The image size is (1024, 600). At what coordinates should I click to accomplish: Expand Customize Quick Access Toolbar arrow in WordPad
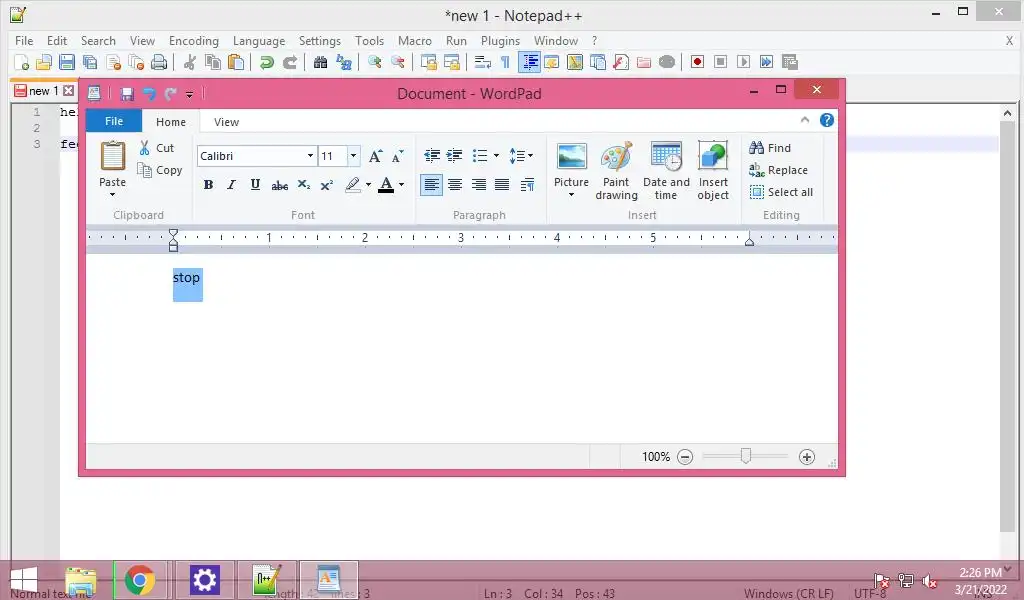(189, 95)
